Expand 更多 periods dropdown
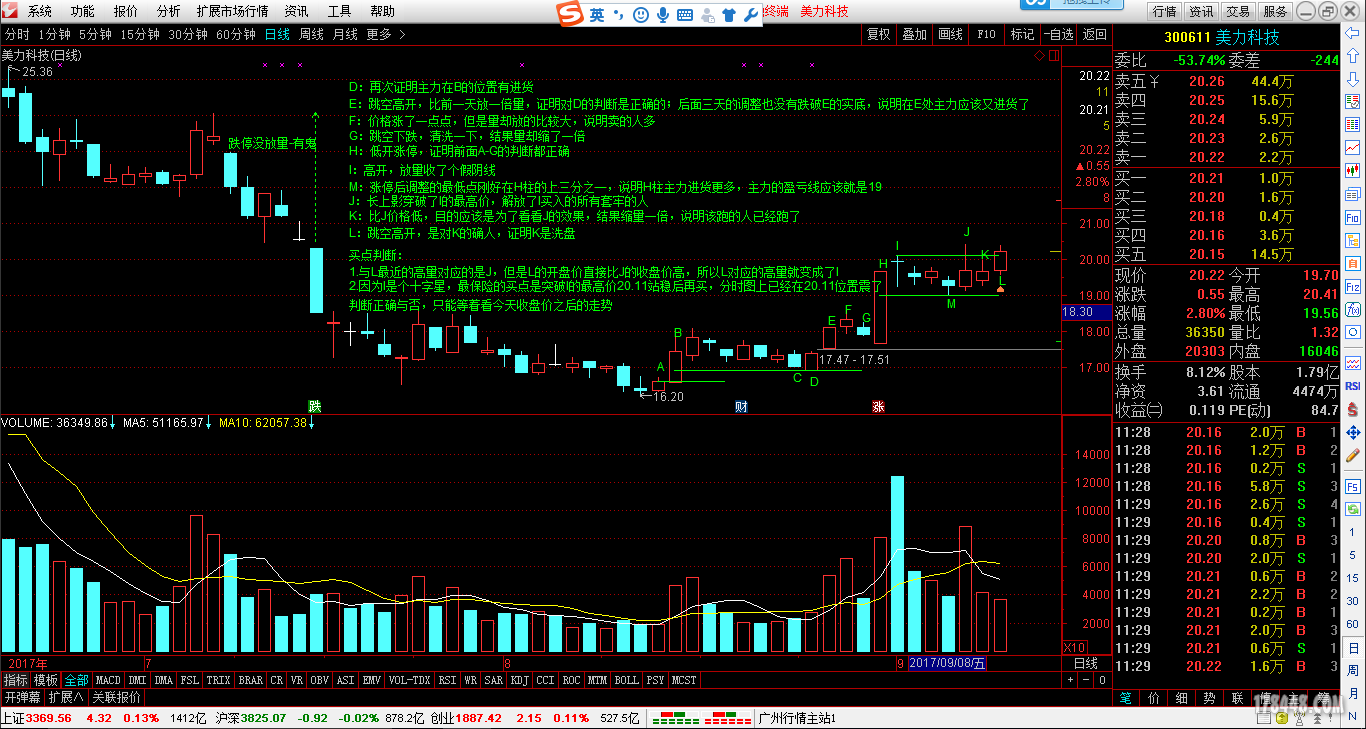The width and height of the screenshot is (1366, 729). tap(386, 34)
